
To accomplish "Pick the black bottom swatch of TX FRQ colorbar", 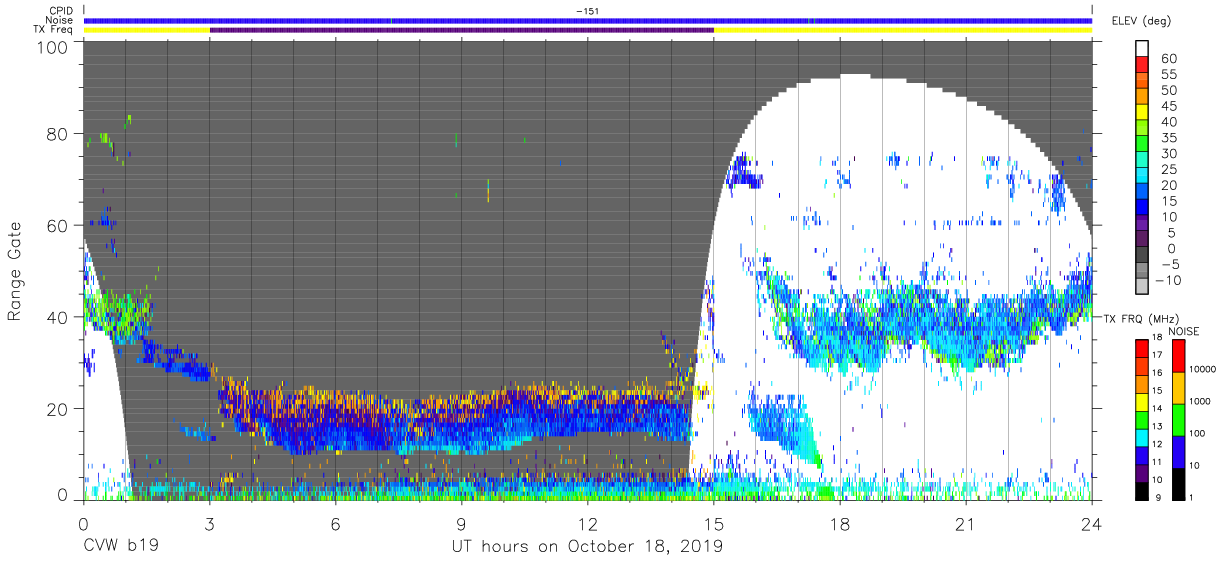I will [x=1142, y=492].
